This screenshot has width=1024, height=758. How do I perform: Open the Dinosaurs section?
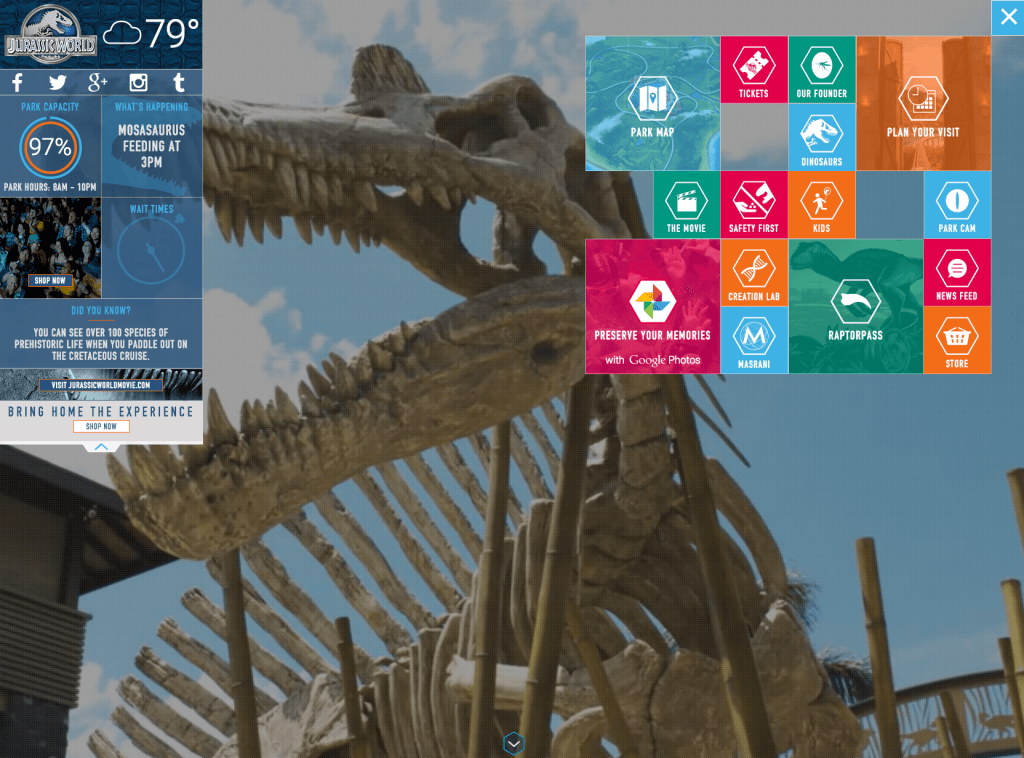821,136
